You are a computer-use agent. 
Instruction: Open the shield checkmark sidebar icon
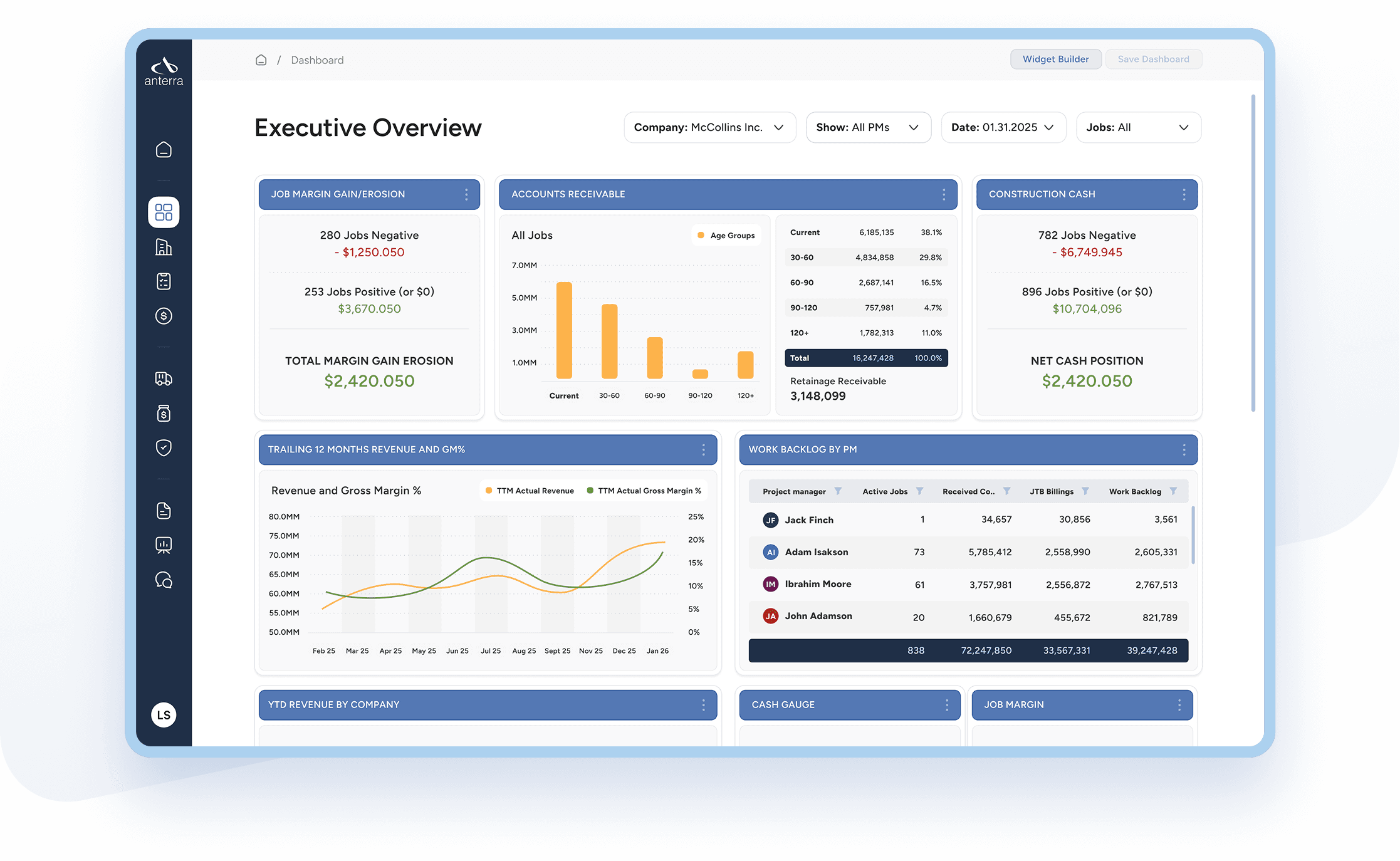pyautogui.click(x=164, y=447)
